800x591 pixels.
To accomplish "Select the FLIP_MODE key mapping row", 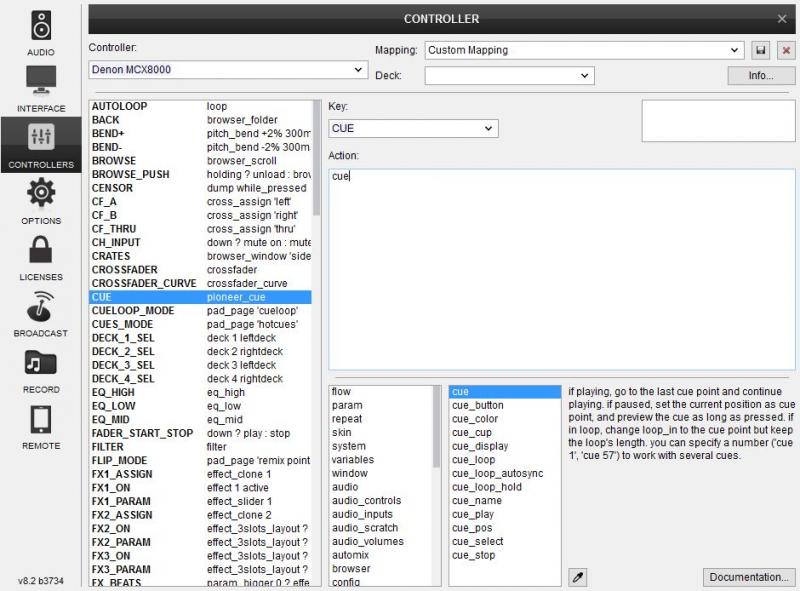I will [200, 460].
